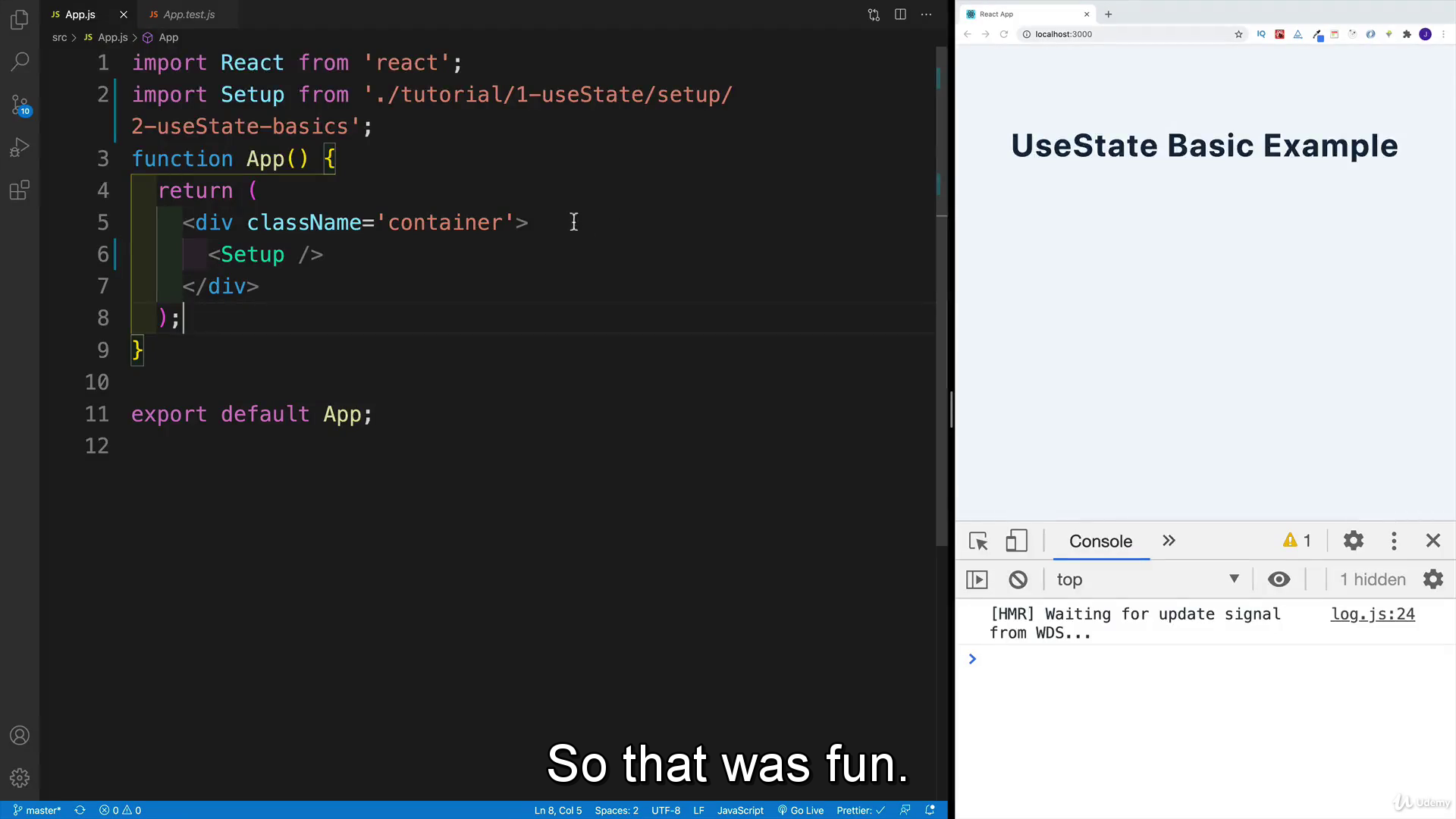Viewport: 1456px width, 819px height.
Task: Show the console sidebar
Action: [977, 579]
